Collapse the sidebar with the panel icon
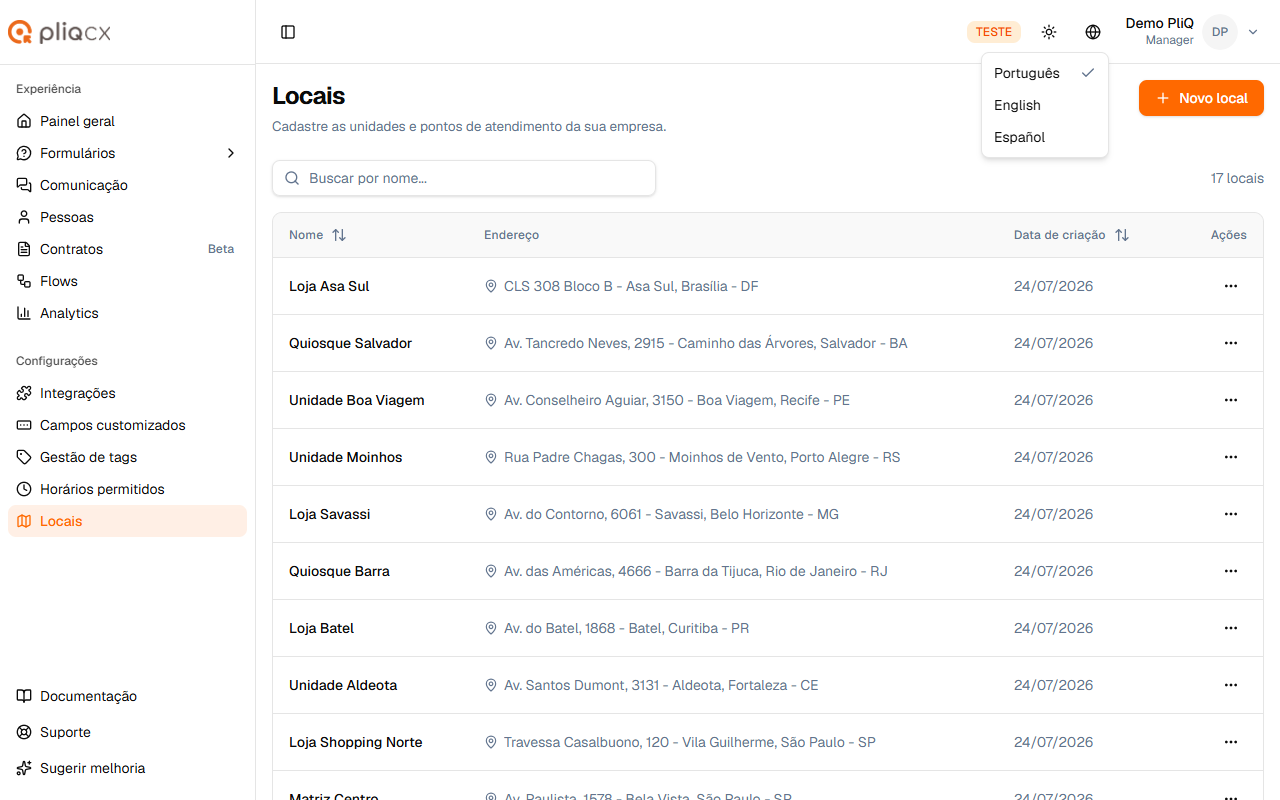The image size is (1280, 800). point(288,32)
